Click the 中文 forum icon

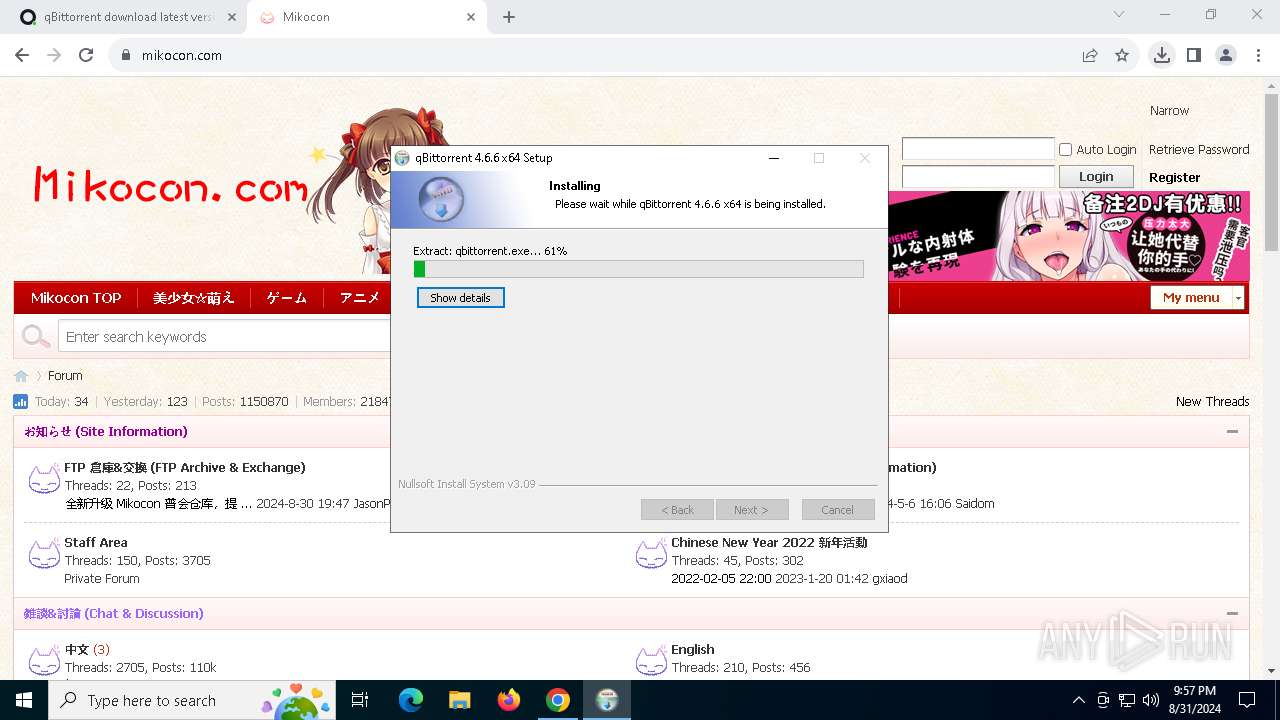(44, 661)
